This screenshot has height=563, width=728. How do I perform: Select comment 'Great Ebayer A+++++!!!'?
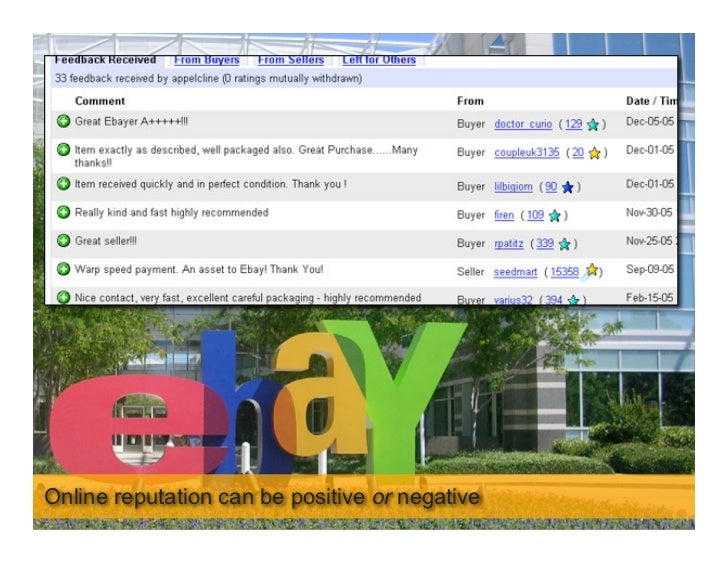click(131, 121)
